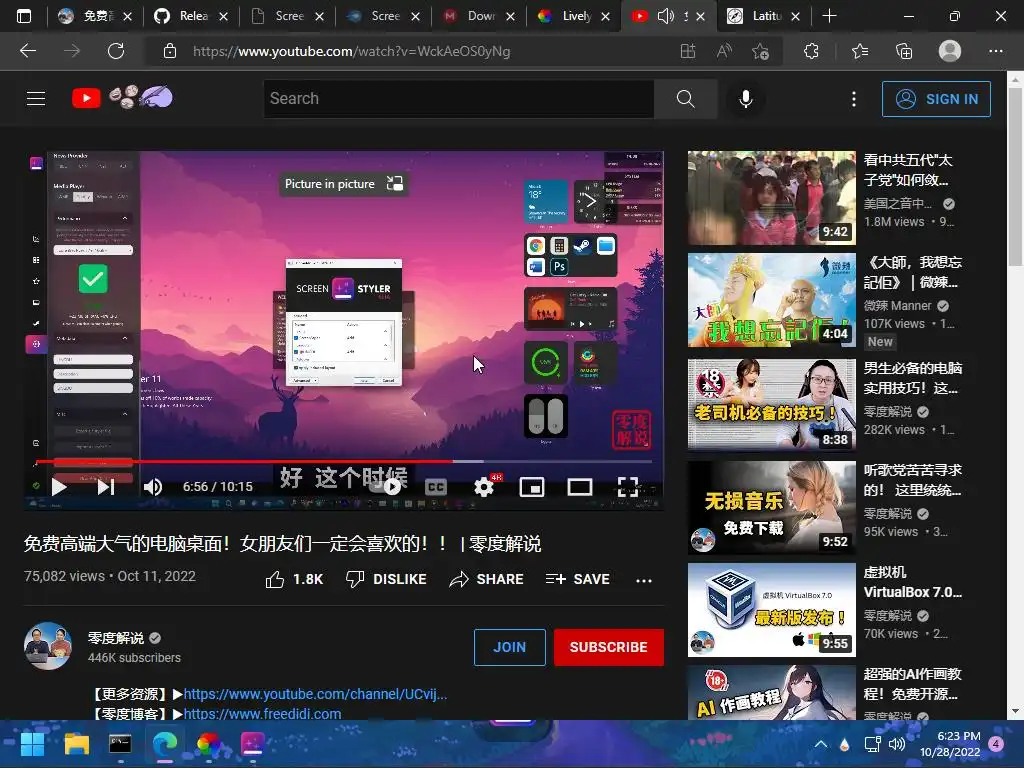
Task: Click SIGN IN button
Action: [936, 99]
